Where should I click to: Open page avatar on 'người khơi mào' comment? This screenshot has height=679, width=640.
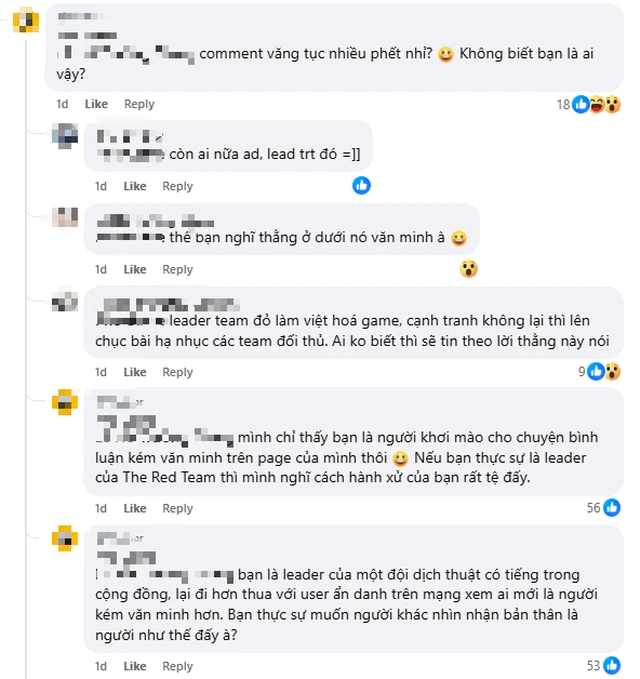click(x=65, y=402)
